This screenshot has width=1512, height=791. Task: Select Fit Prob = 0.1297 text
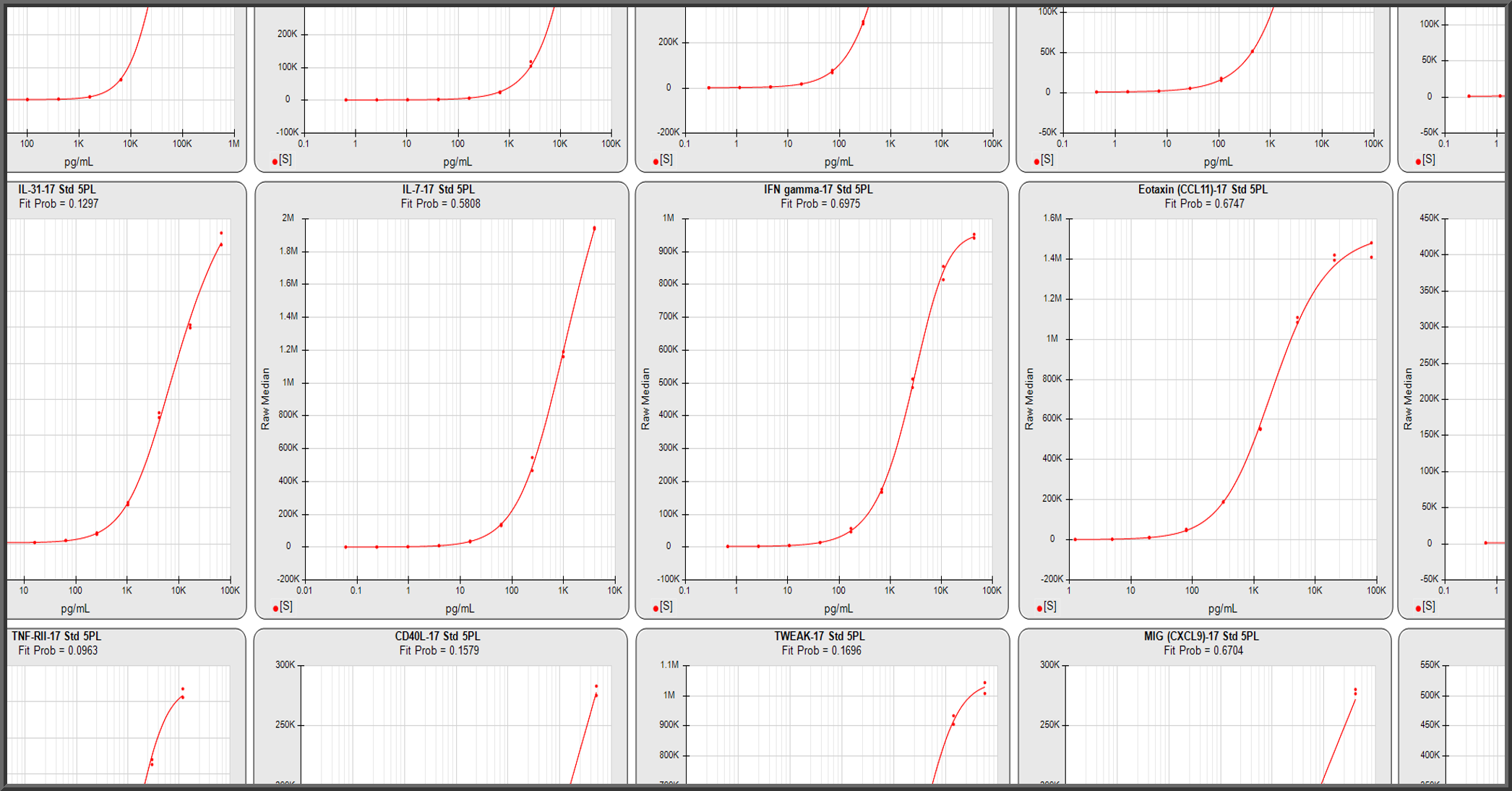pos(59,204)
